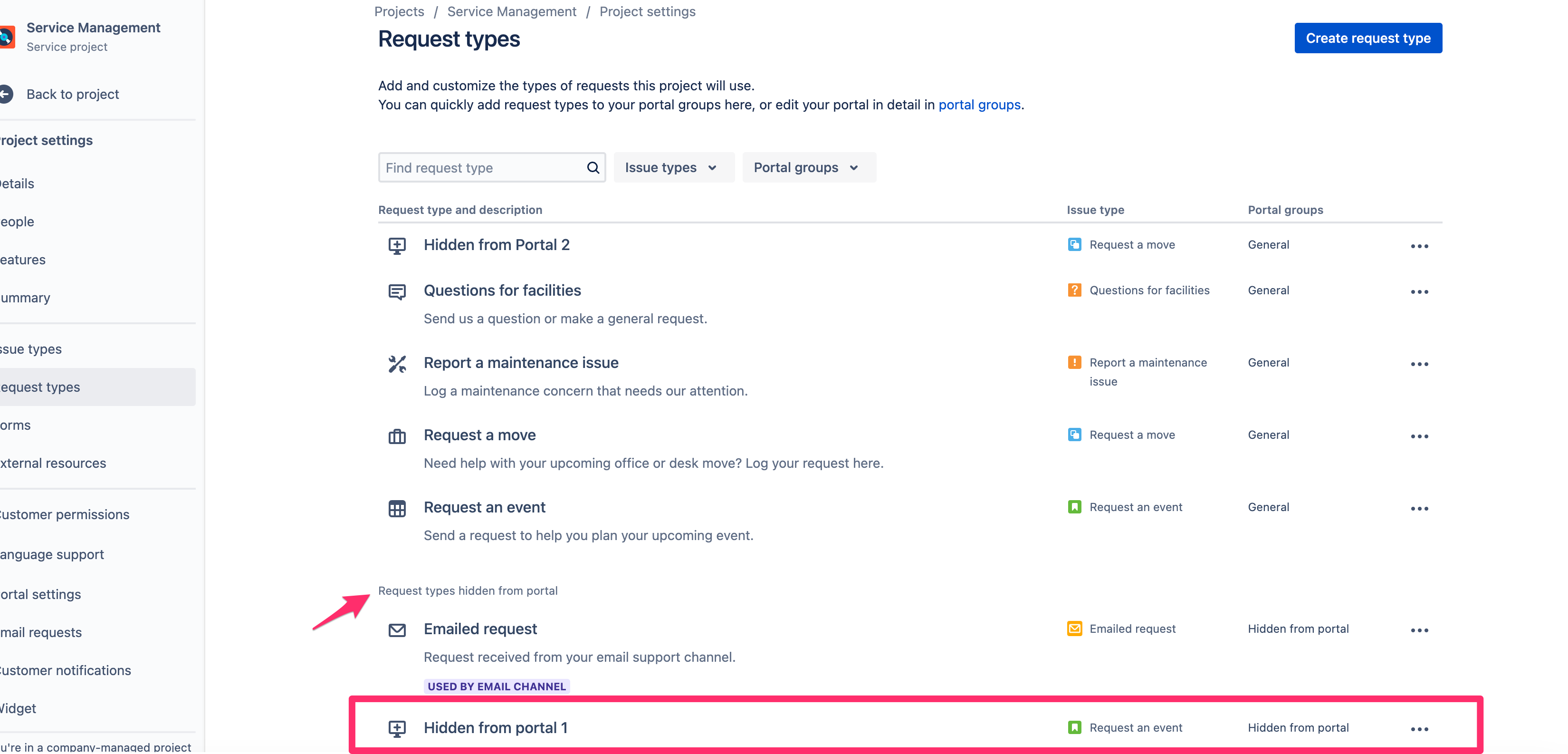Open the more options menu for Hidden from Portal 2

(1419, 246)
